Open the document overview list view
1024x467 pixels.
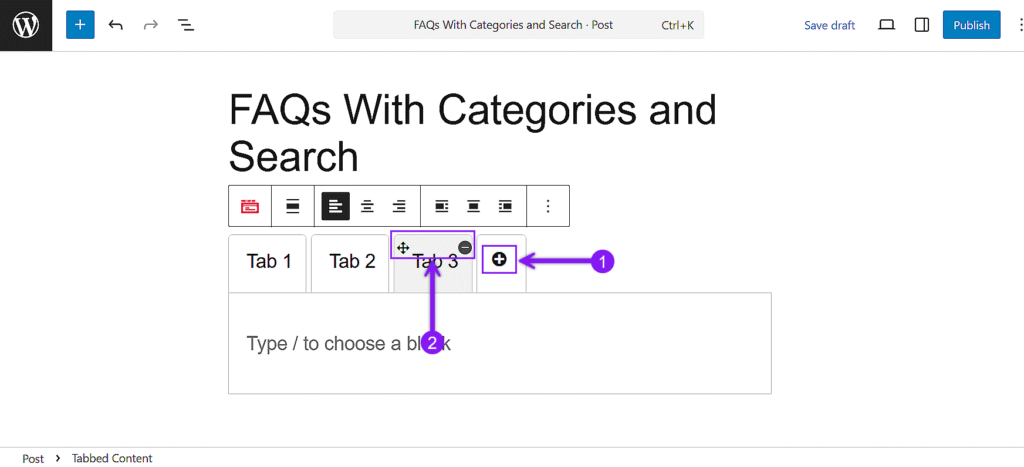tap(185, 25)
